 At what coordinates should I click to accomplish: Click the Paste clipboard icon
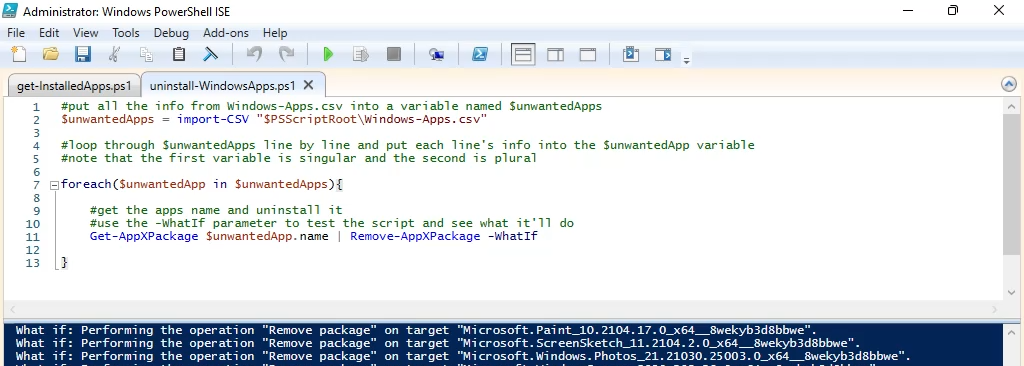[178, 54]
